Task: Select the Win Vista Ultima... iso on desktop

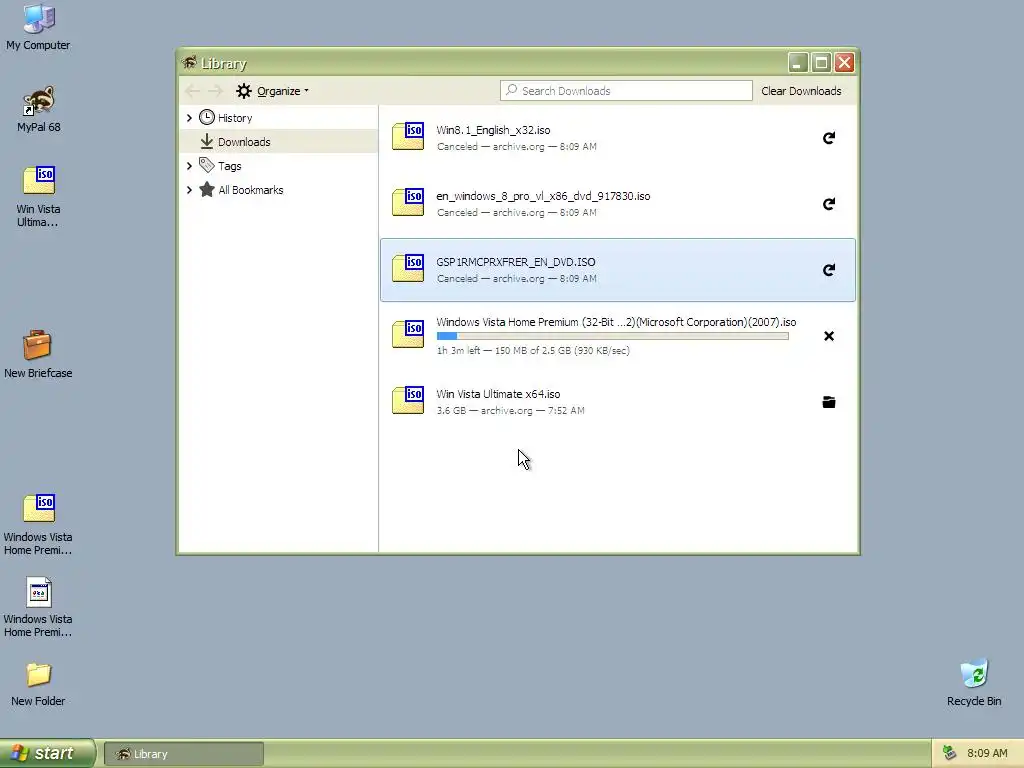Action: [x=38, y=197]
